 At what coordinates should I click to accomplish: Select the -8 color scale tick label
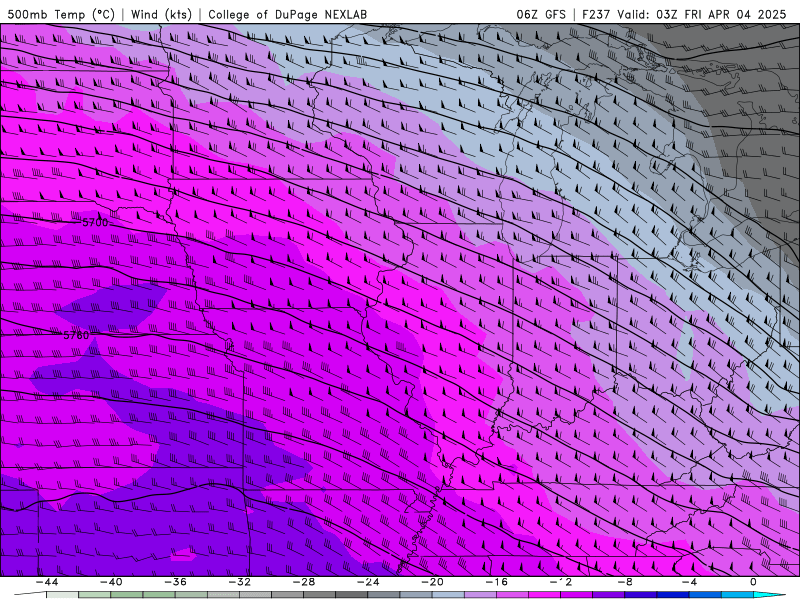point(625,582)
